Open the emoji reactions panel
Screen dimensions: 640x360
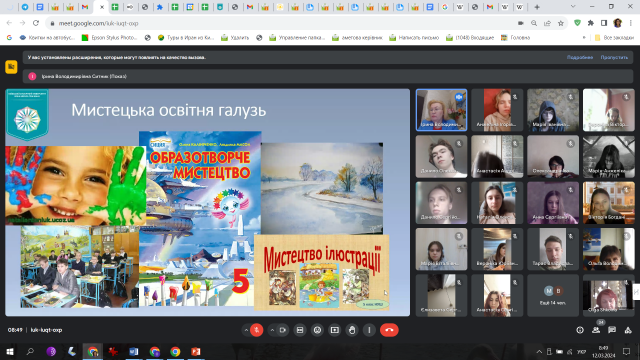317,330
